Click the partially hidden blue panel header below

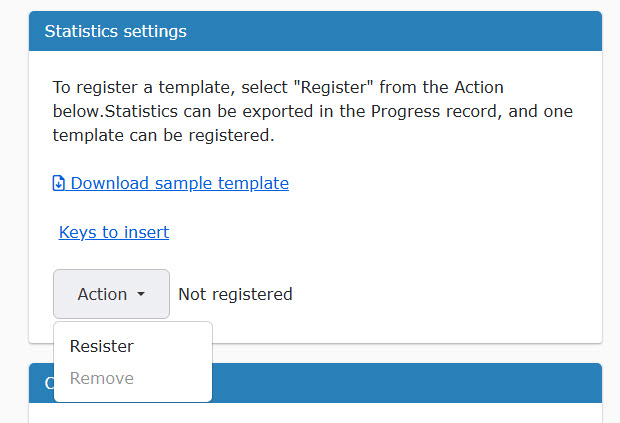coord(407,383)
